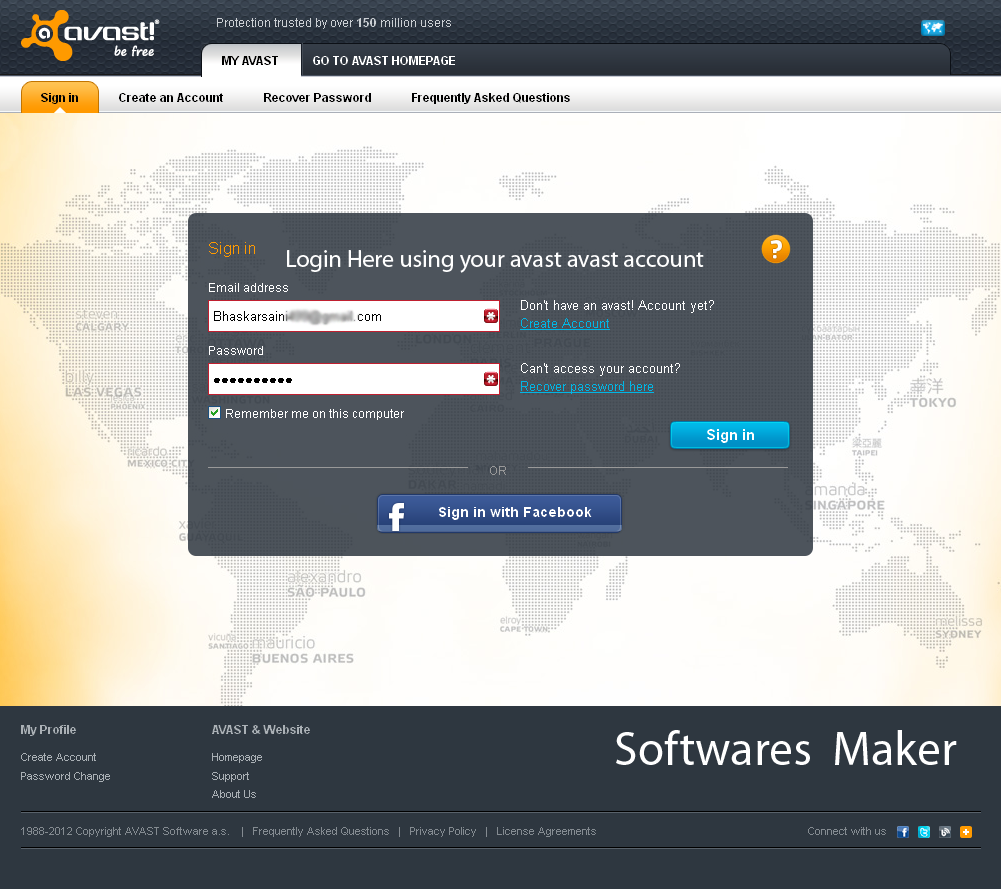Sign in with Facebook button
Screen dimensions: 1001x889
pyautogui.click(x=499, y=512)
